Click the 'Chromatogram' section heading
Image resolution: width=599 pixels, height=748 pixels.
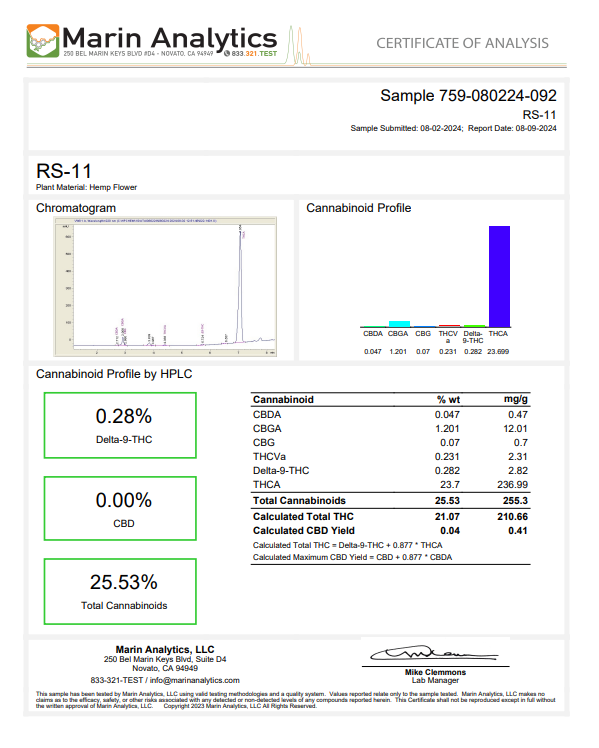76,208
